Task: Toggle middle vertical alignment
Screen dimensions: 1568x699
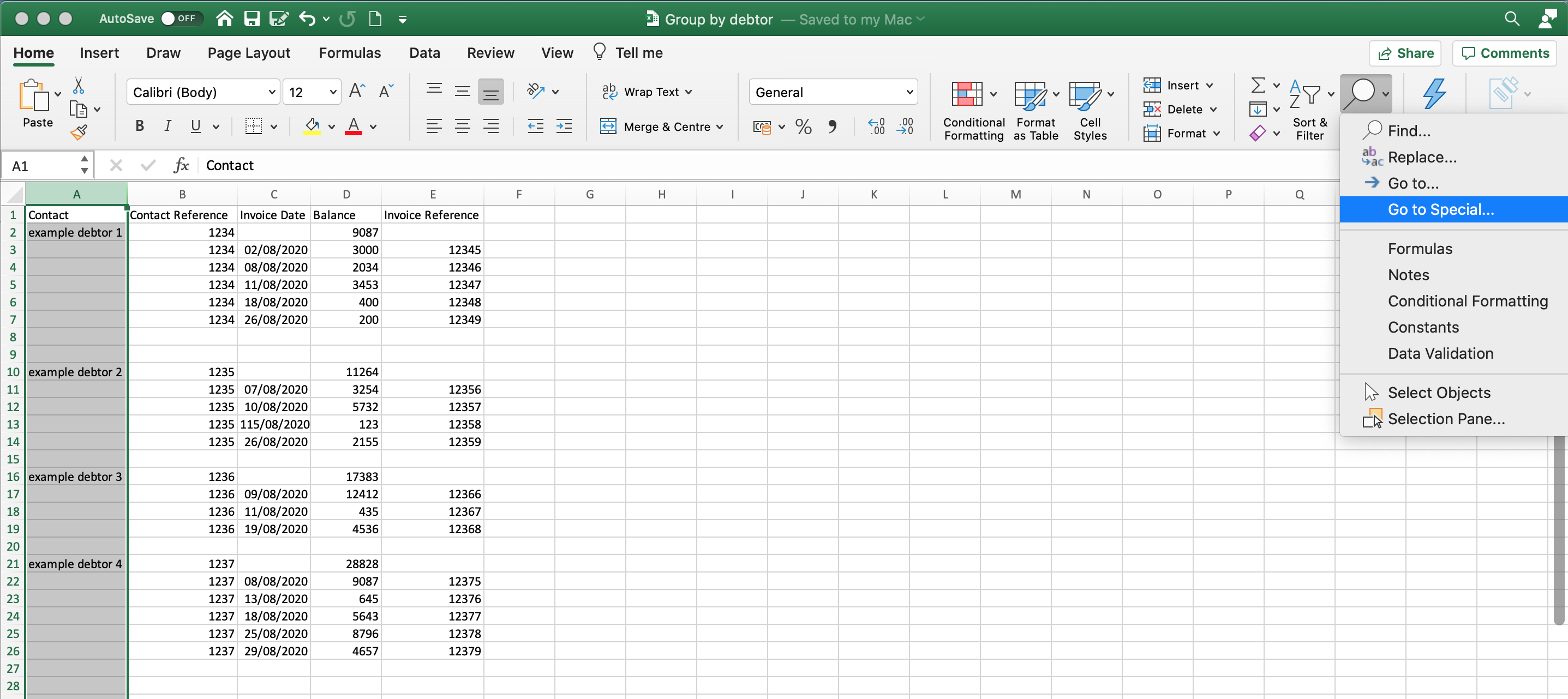Action: tap(462, 92)
